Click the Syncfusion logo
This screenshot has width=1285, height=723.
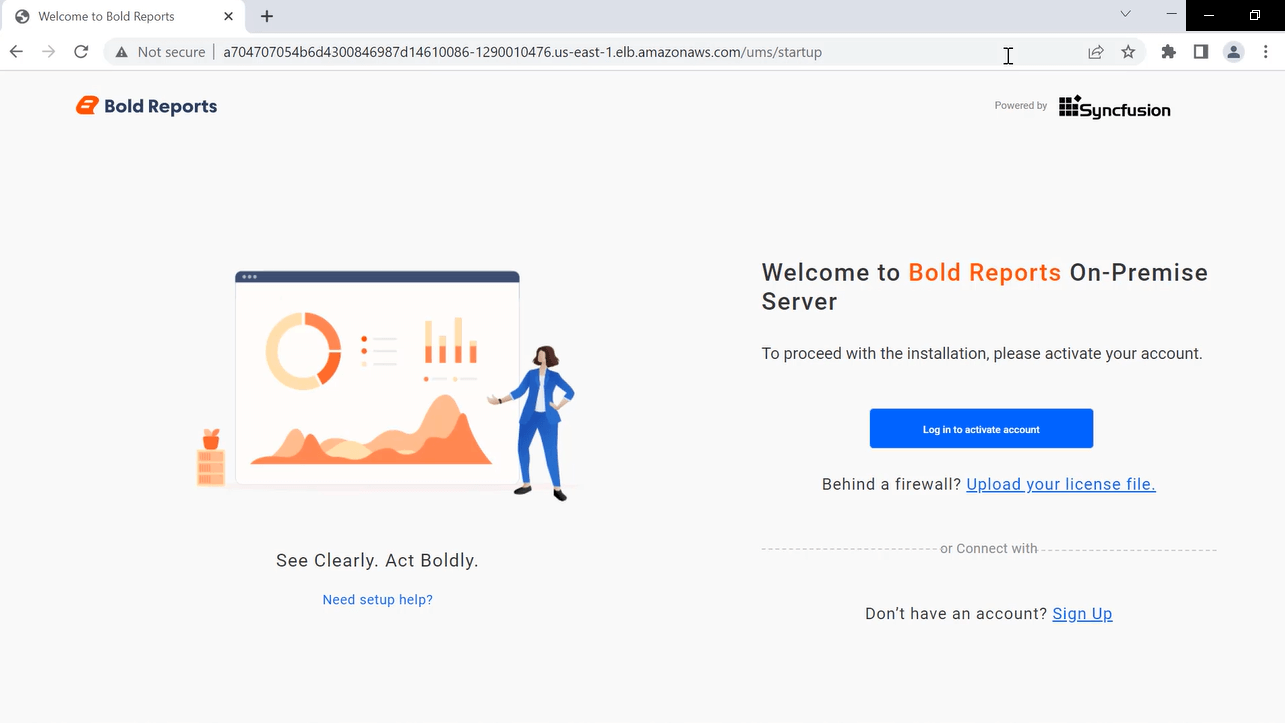[1114, 106]
